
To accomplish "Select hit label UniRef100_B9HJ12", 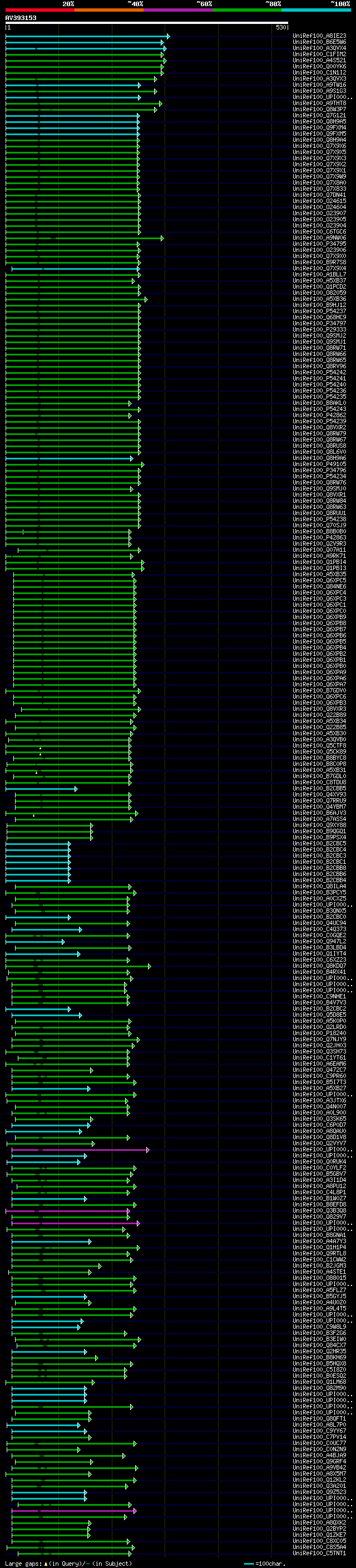I will [x=319, y=305].
